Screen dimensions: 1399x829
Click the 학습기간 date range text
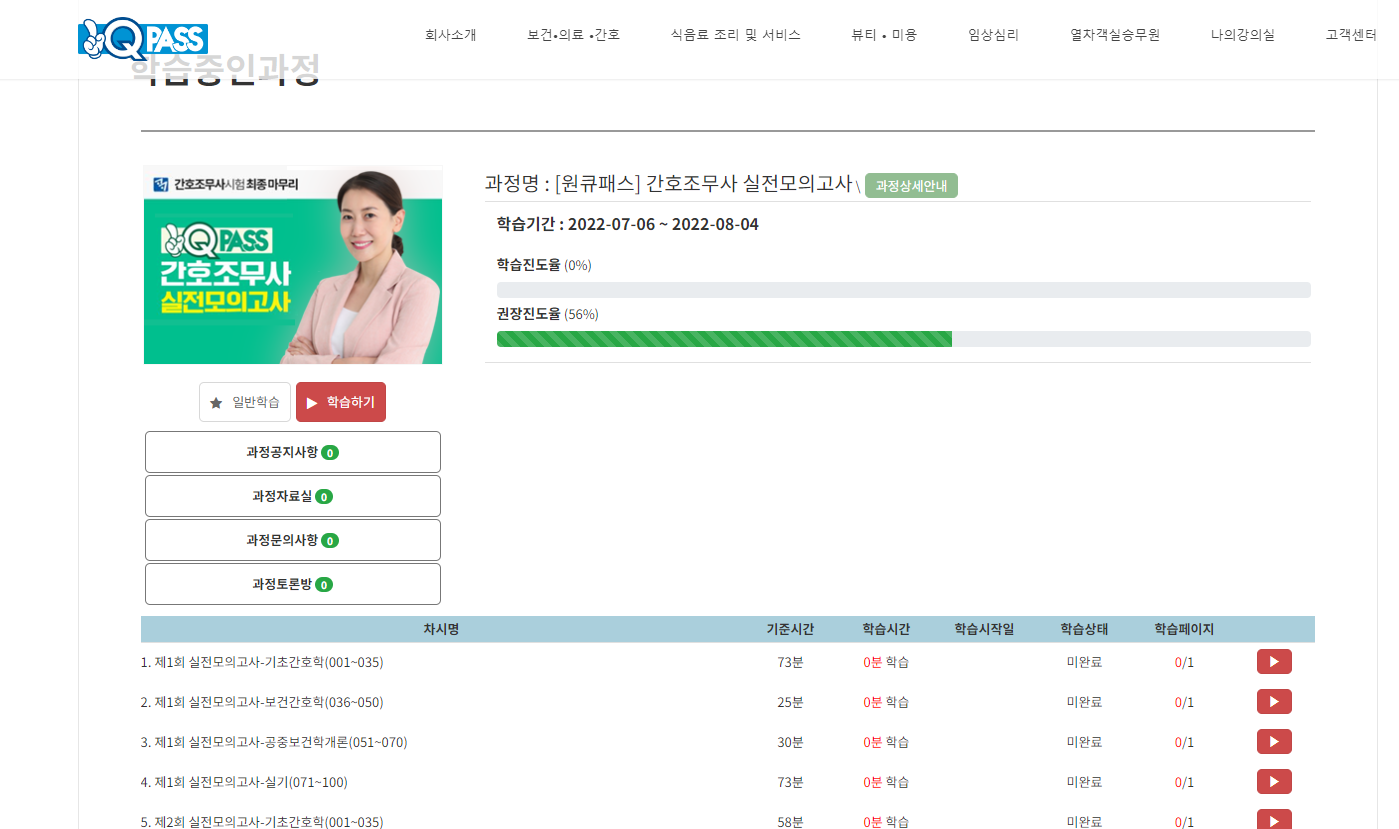pos(627,224)
